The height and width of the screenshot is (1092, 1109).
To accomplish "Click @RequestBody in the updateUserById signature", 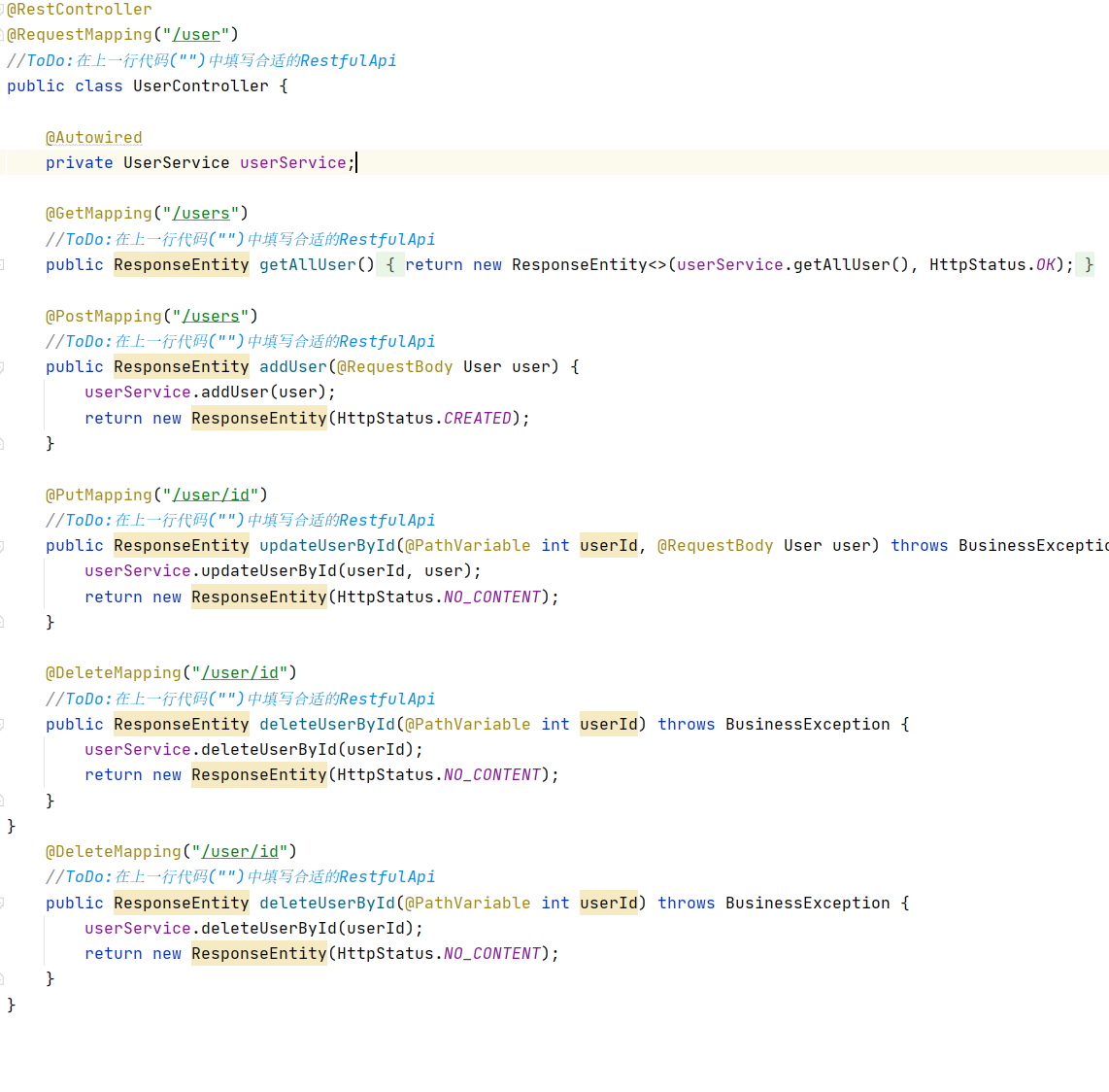I will click(715, 546).
